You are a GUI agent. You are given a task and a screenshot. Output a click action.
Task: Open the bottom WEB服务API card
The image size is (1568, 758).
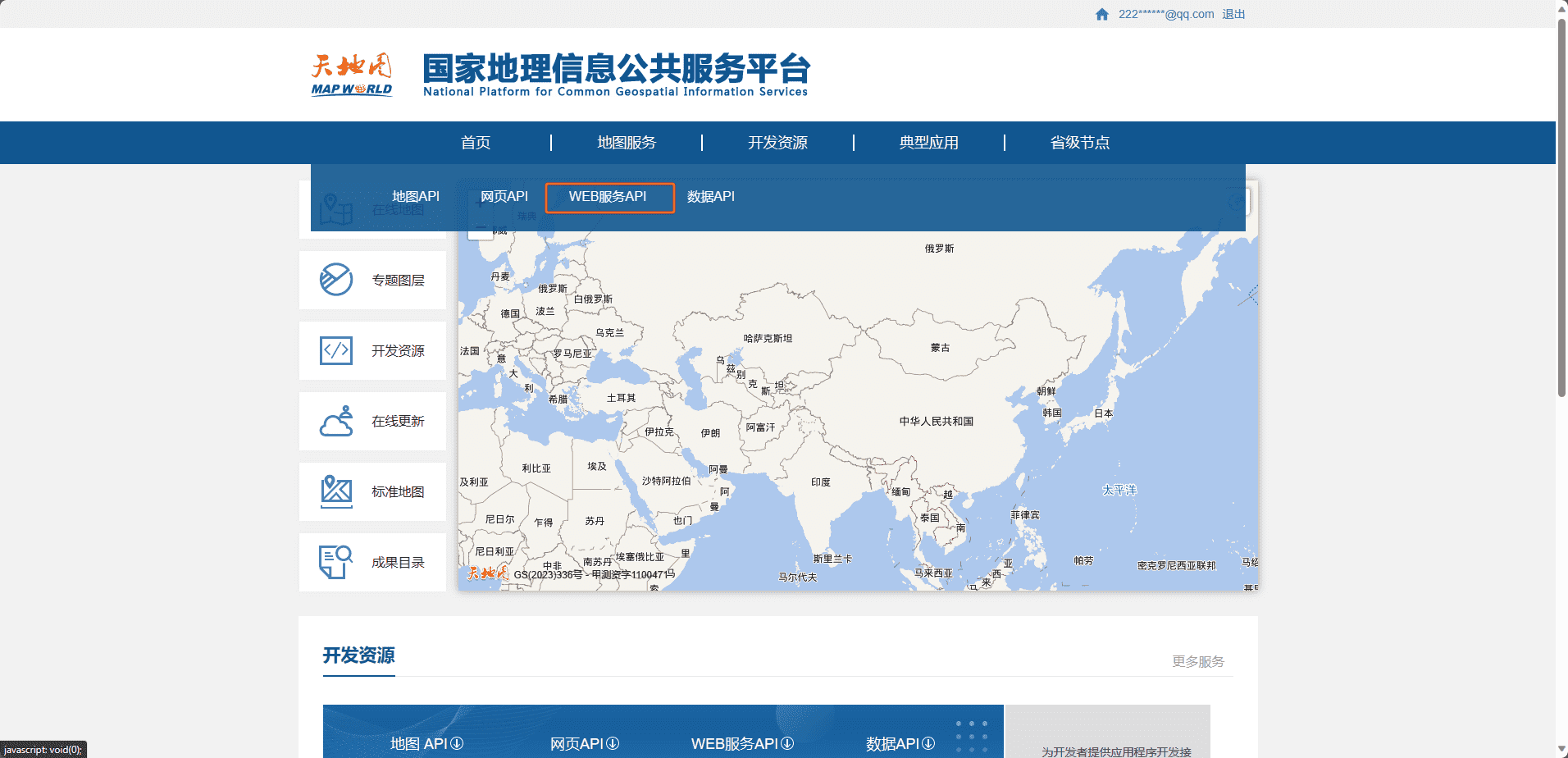pyautogui.click(x=742, y=743)
